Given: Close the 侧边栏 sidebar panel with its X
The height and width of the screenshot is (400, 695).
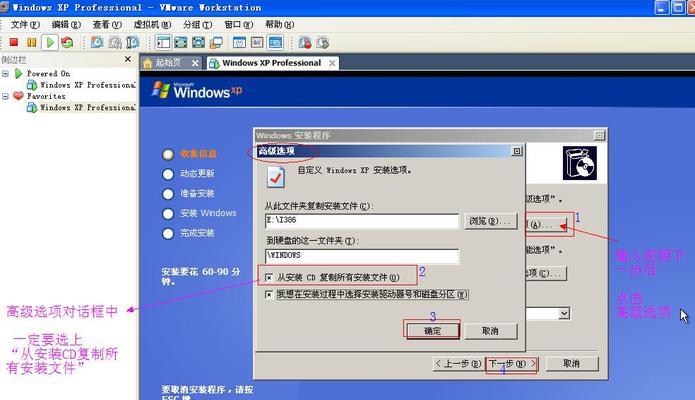Looking at the screenshot, I should (x=128, y=59).
